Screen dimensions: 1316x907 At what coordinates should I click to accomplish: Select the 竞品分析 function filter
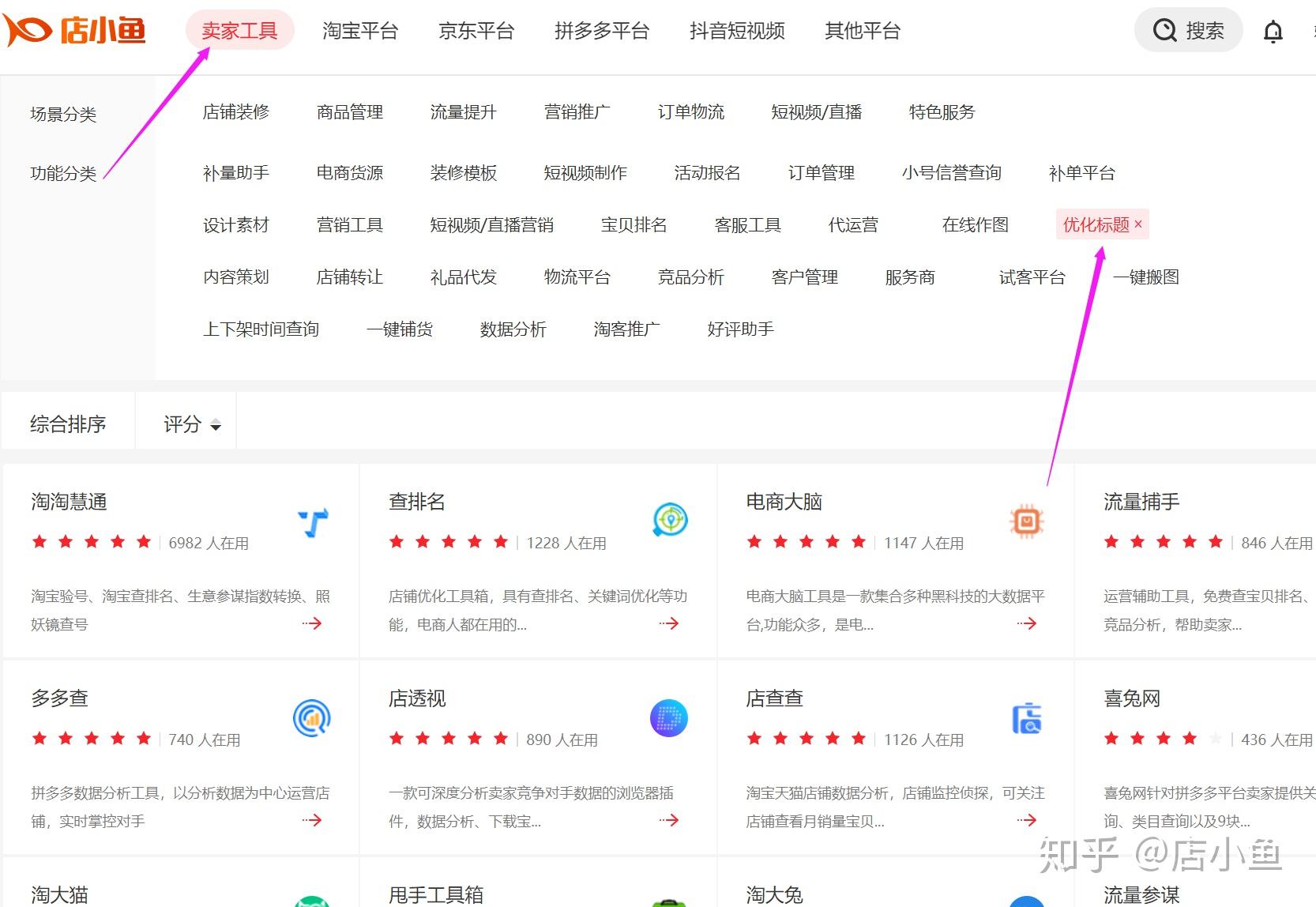(690, 277)
